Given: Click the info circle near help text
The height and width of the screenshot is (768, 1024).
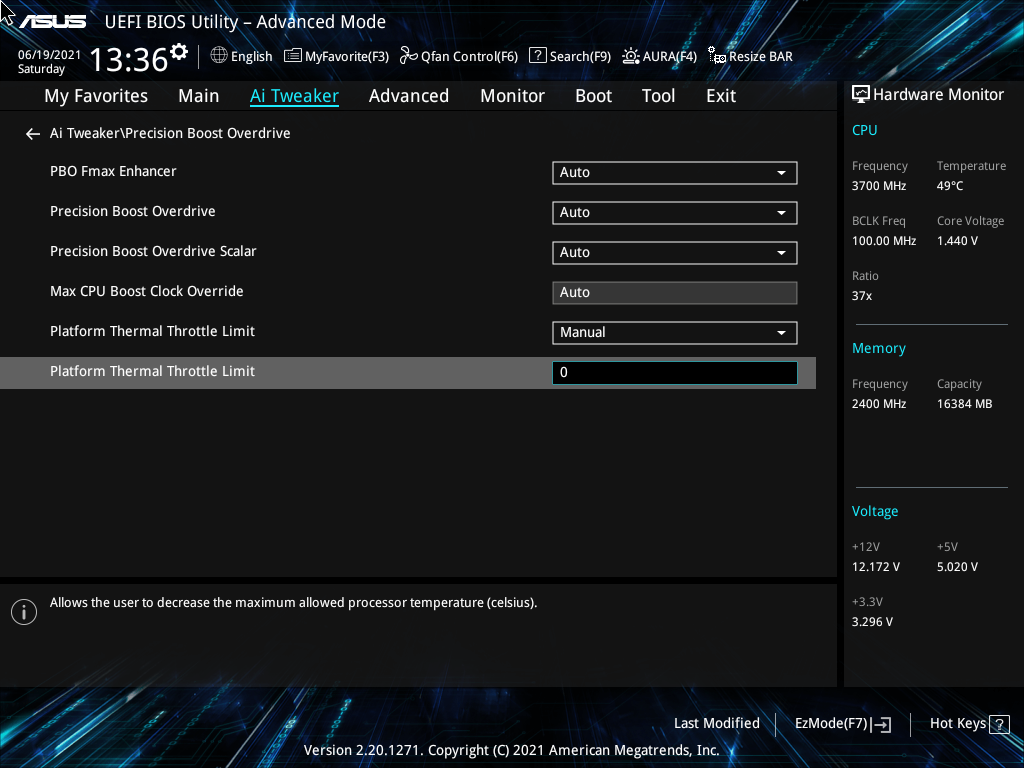Looking at the screenshot, I should [x=23, y=611].
